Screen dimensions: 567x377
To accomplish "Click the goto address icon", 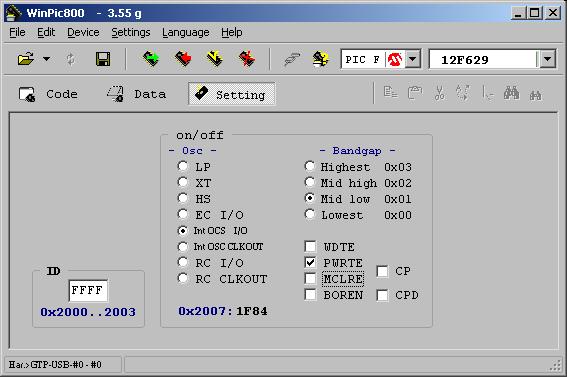I will click(488, 94).
